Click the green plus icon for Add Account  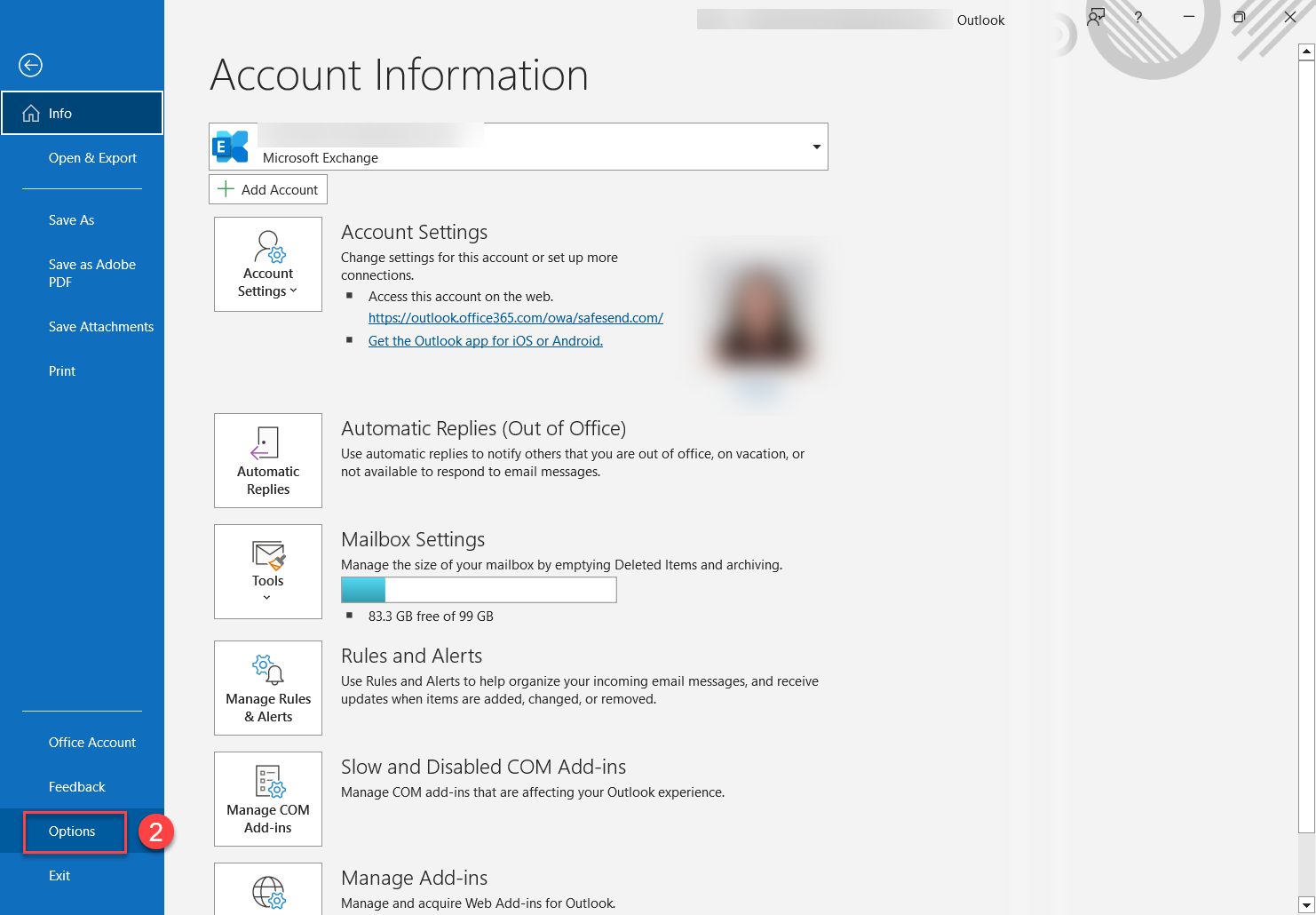pyautogui.click(x=226, y=189)
